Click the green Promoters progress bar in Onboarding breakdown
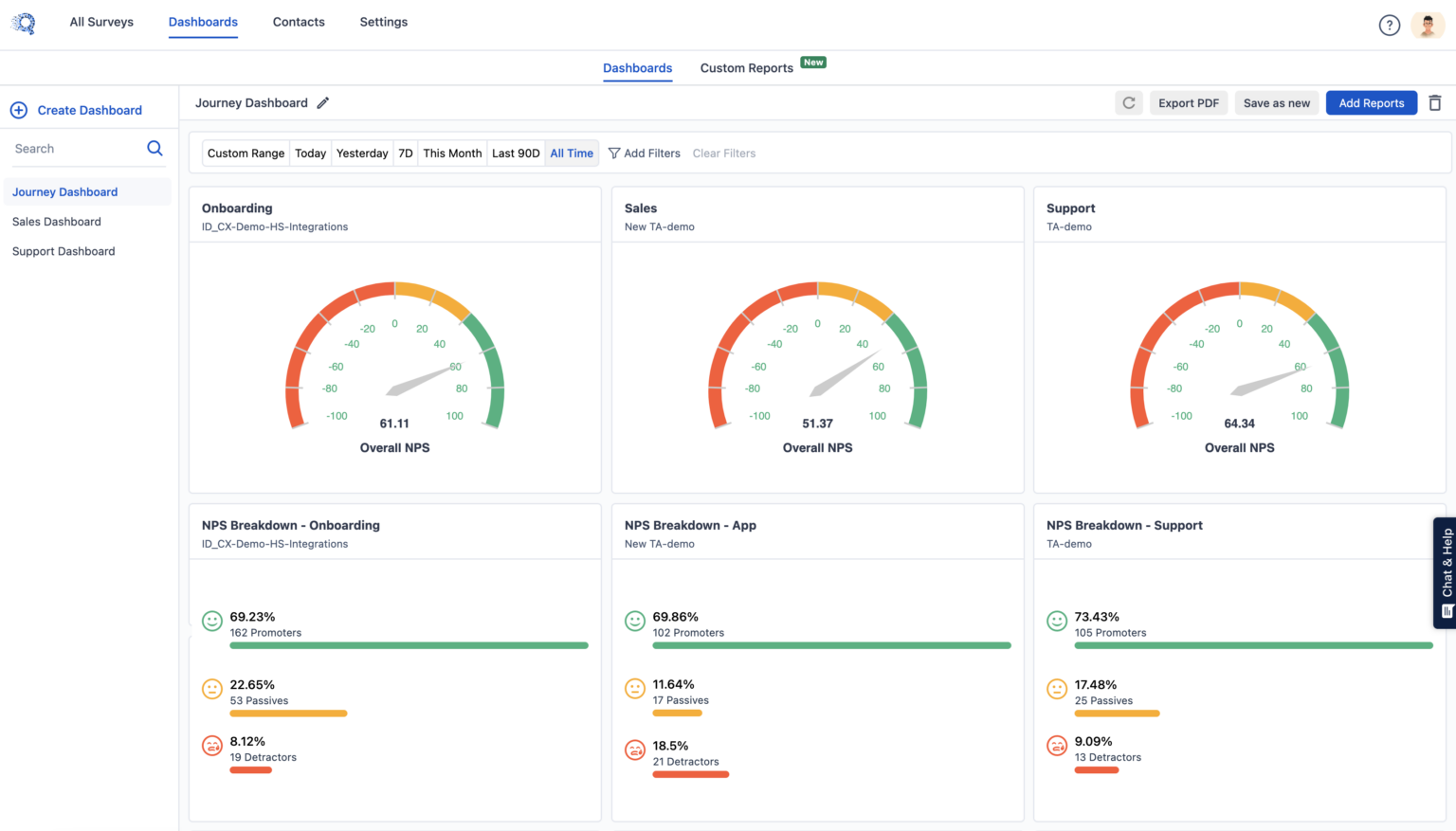This screenshot has width=1456, height=831. [409, 645]
